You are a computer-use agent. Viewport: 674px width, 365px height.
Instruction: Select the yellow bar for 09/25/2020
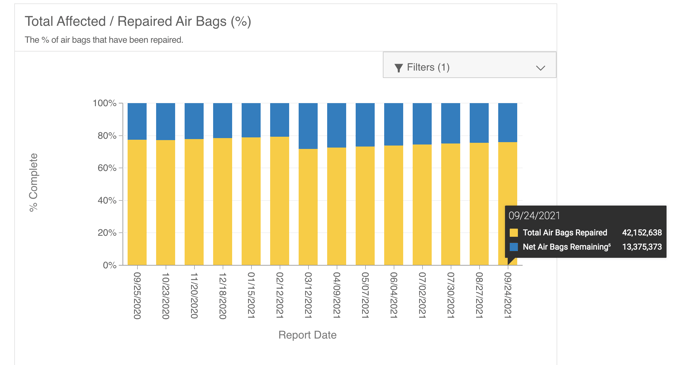pos(137,202)
